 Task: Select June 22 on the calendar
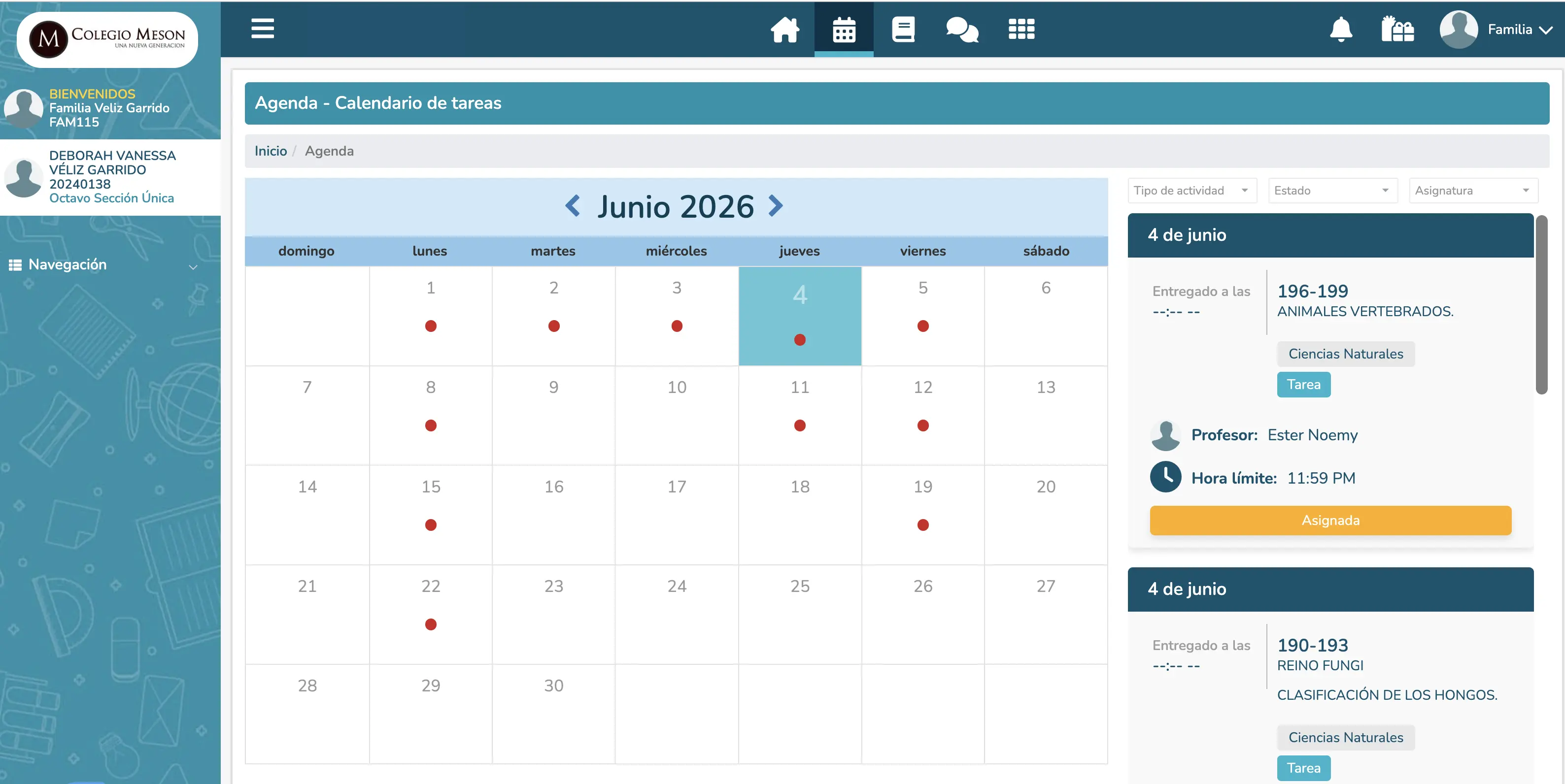(430, 615)
